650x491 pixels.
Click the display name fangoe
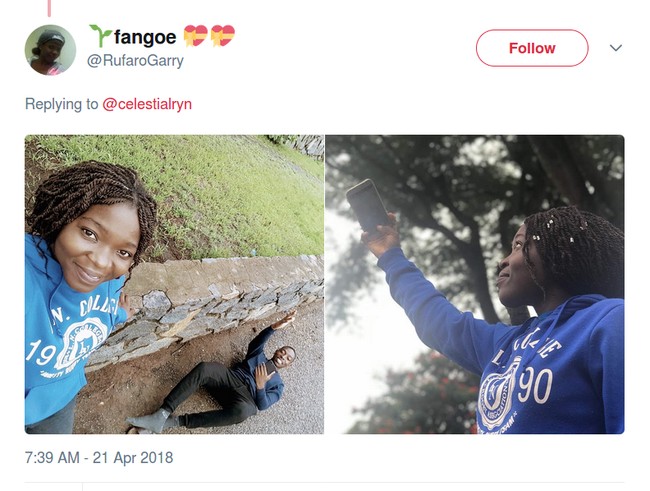click(145, 38)
